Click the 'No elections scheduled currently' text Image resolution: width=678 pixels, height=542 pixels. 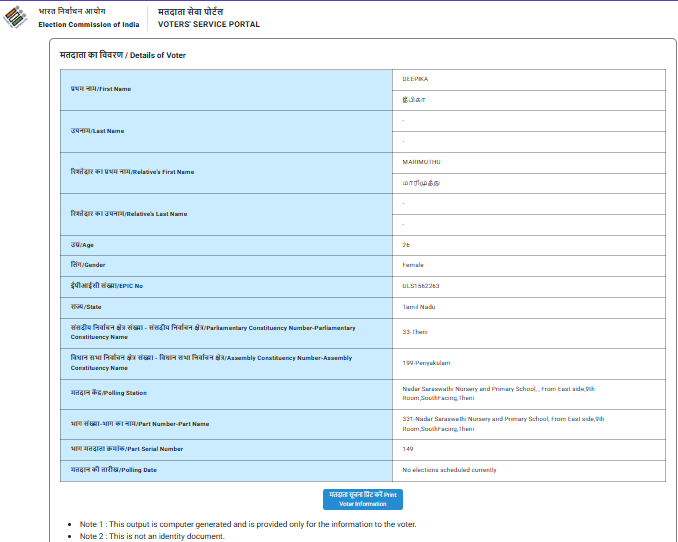449,470
